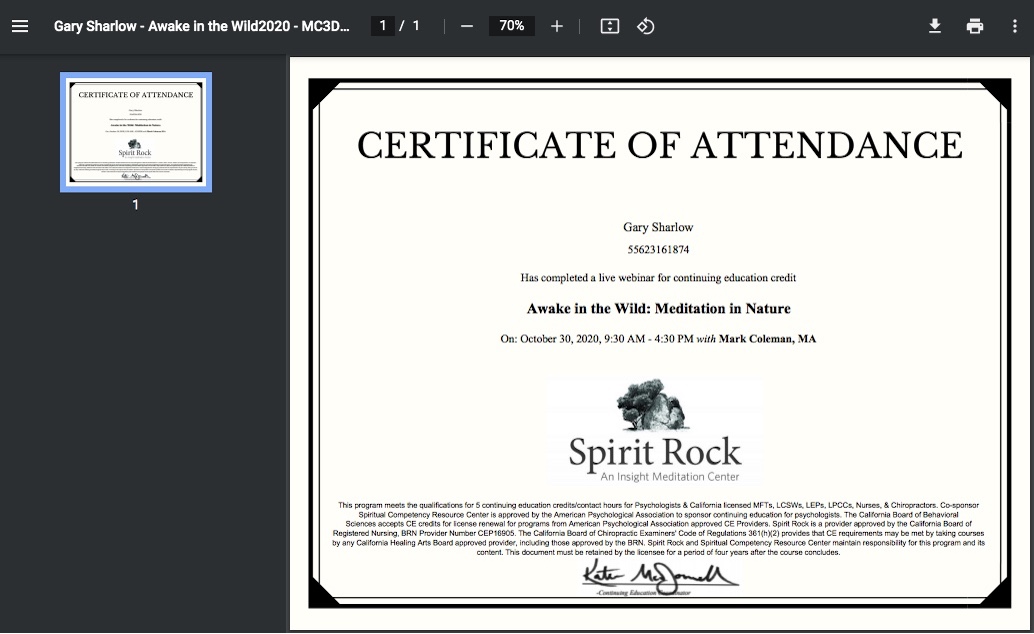Click the zoom out minus icon

coord(467,26)
